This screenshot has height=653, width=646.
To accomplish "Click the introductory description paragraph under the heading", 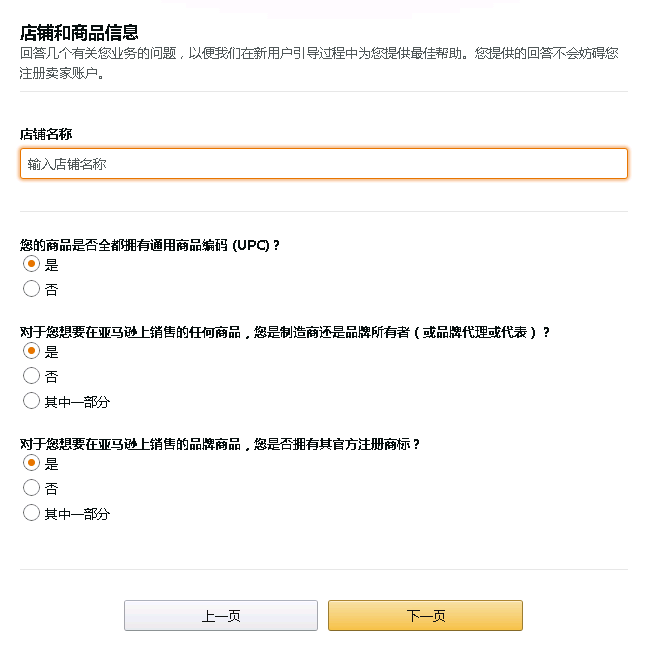I will coord(320,62).
